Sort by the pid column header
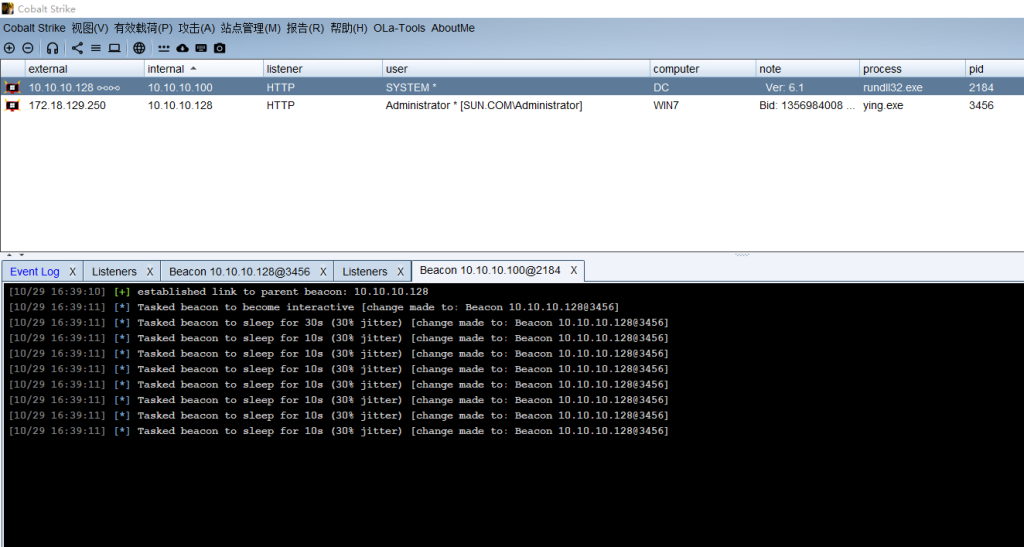Viewport: 1024px width, 547px height. [995, 69]
